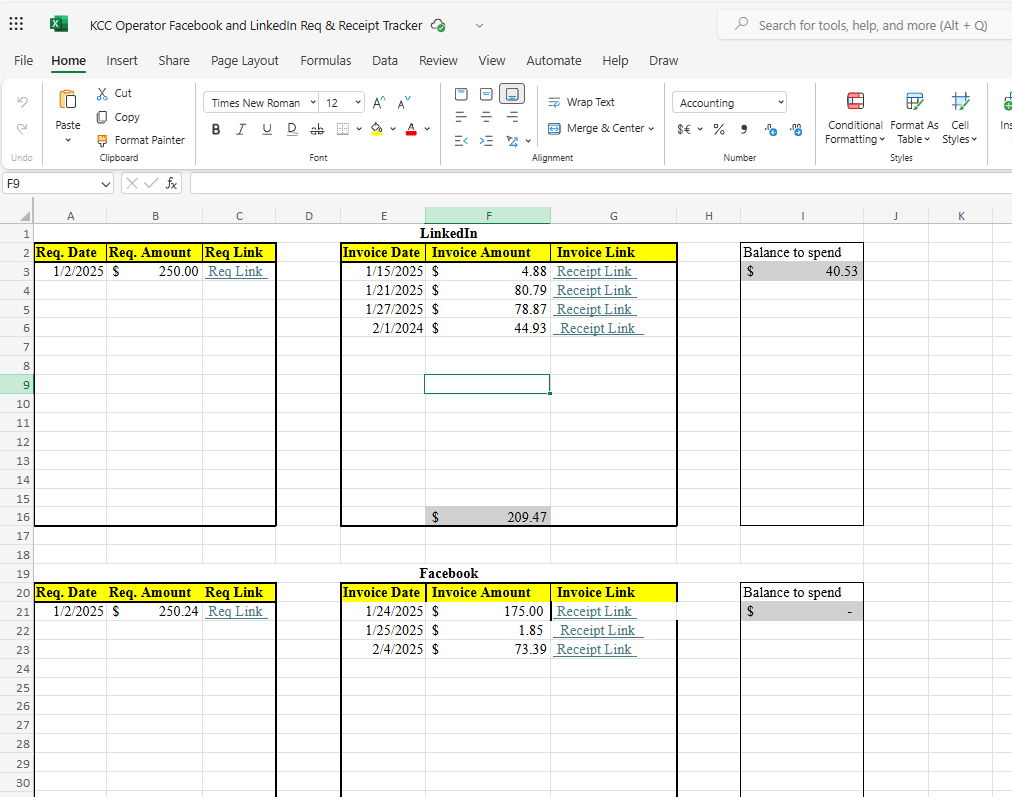Viewport: 1012px width, 797px height.
Task: Open the Fill Color dropdown arrow
Action: 391,129
